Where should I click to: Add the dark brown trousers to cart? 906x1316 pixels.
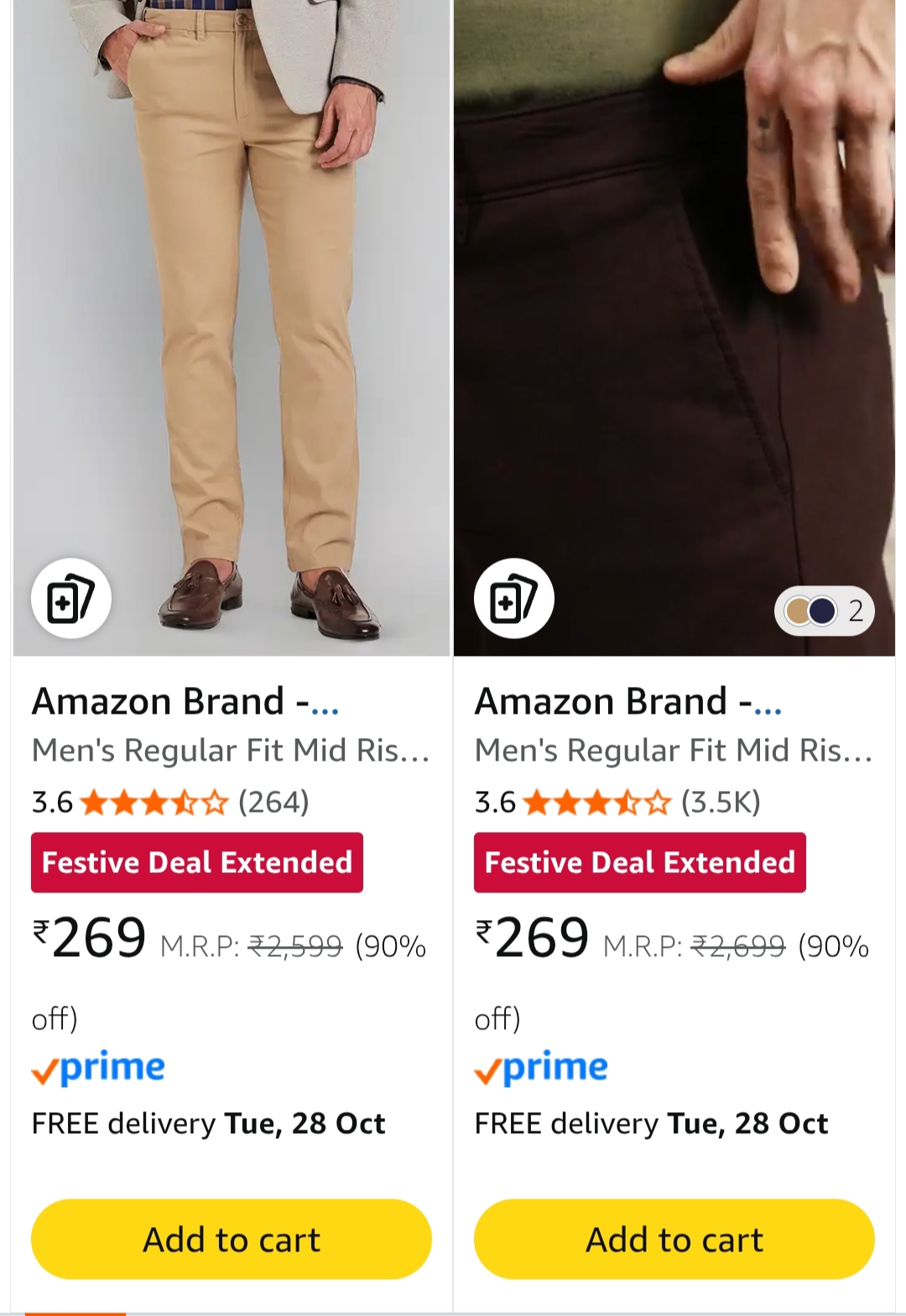click(x=674, y=1239)
